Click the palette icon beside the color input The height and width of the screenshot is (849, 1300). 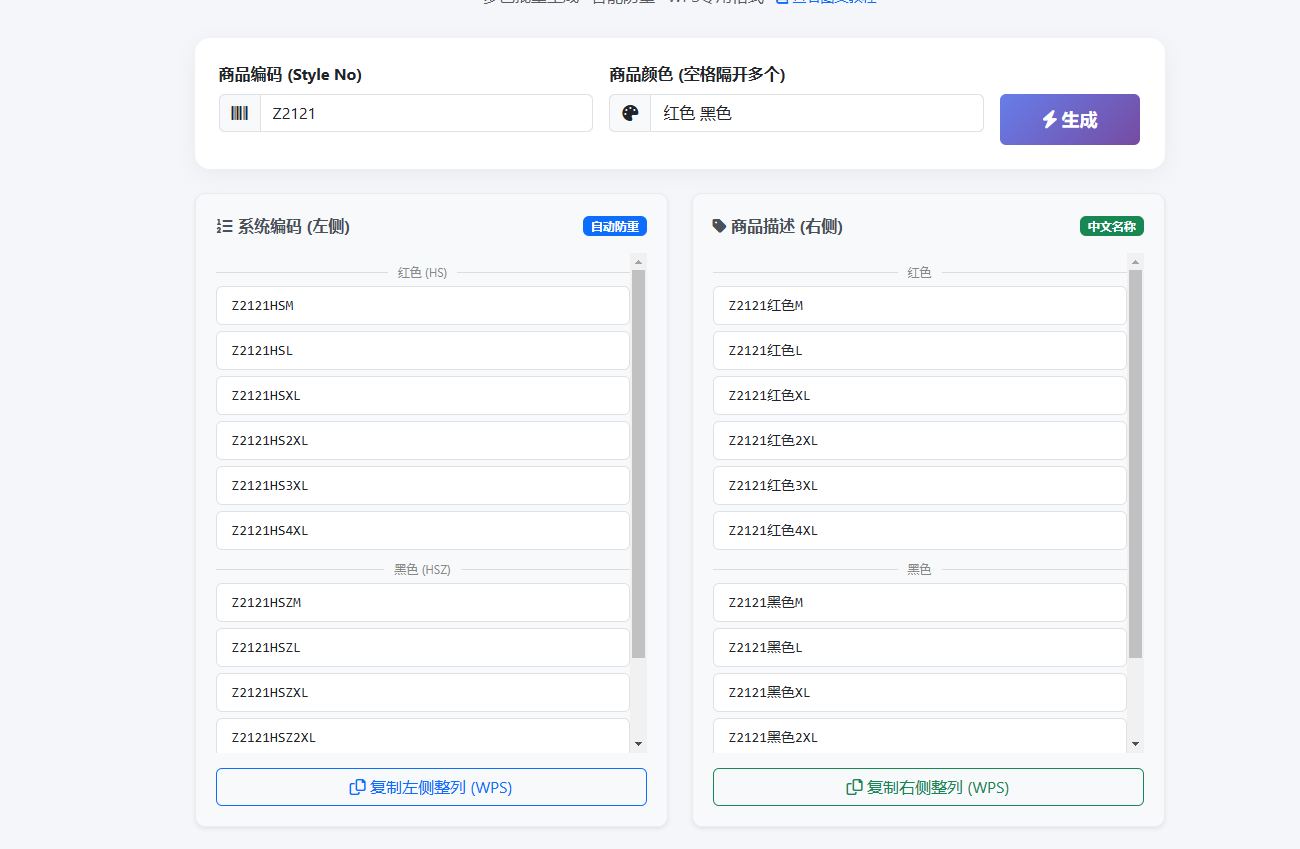tap(629, 113)
